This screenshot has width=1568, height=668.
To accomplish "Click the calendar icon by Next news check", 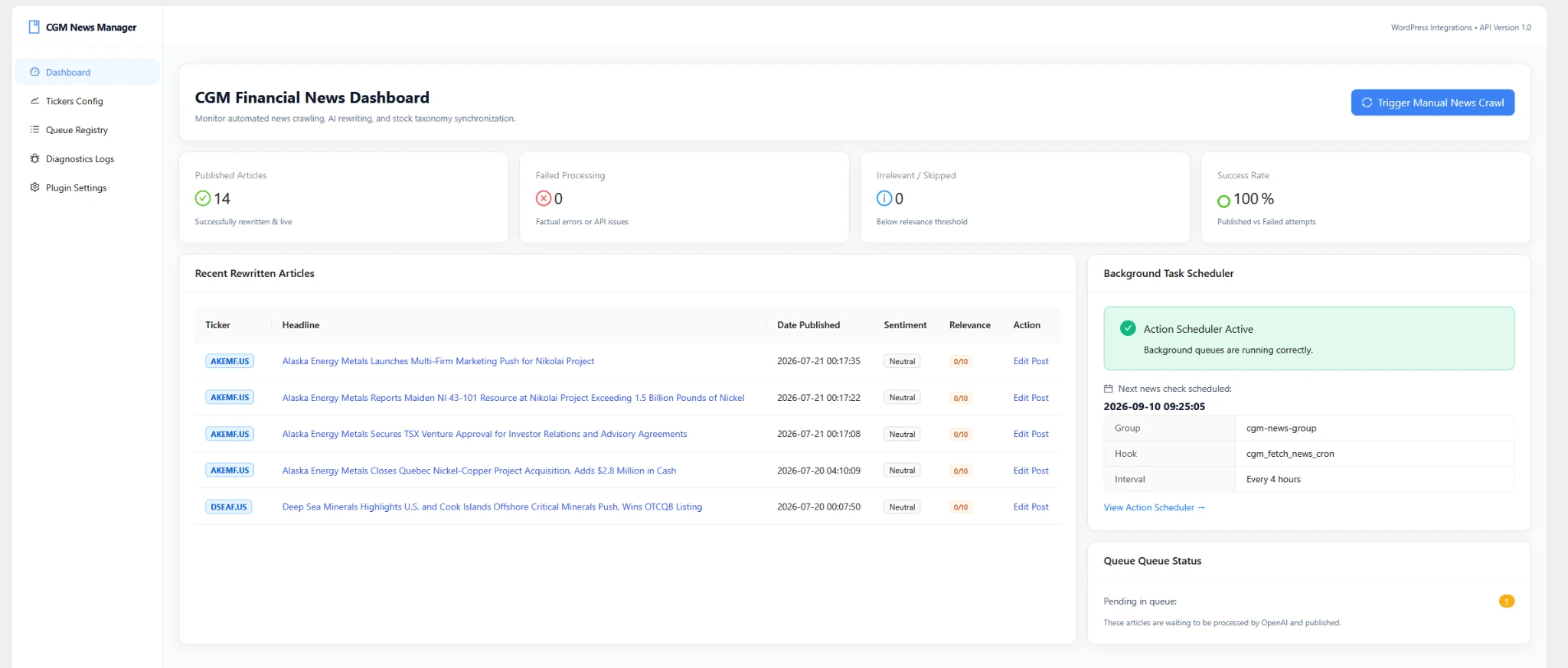I will pyautogui.click(x=1108, y=389).
